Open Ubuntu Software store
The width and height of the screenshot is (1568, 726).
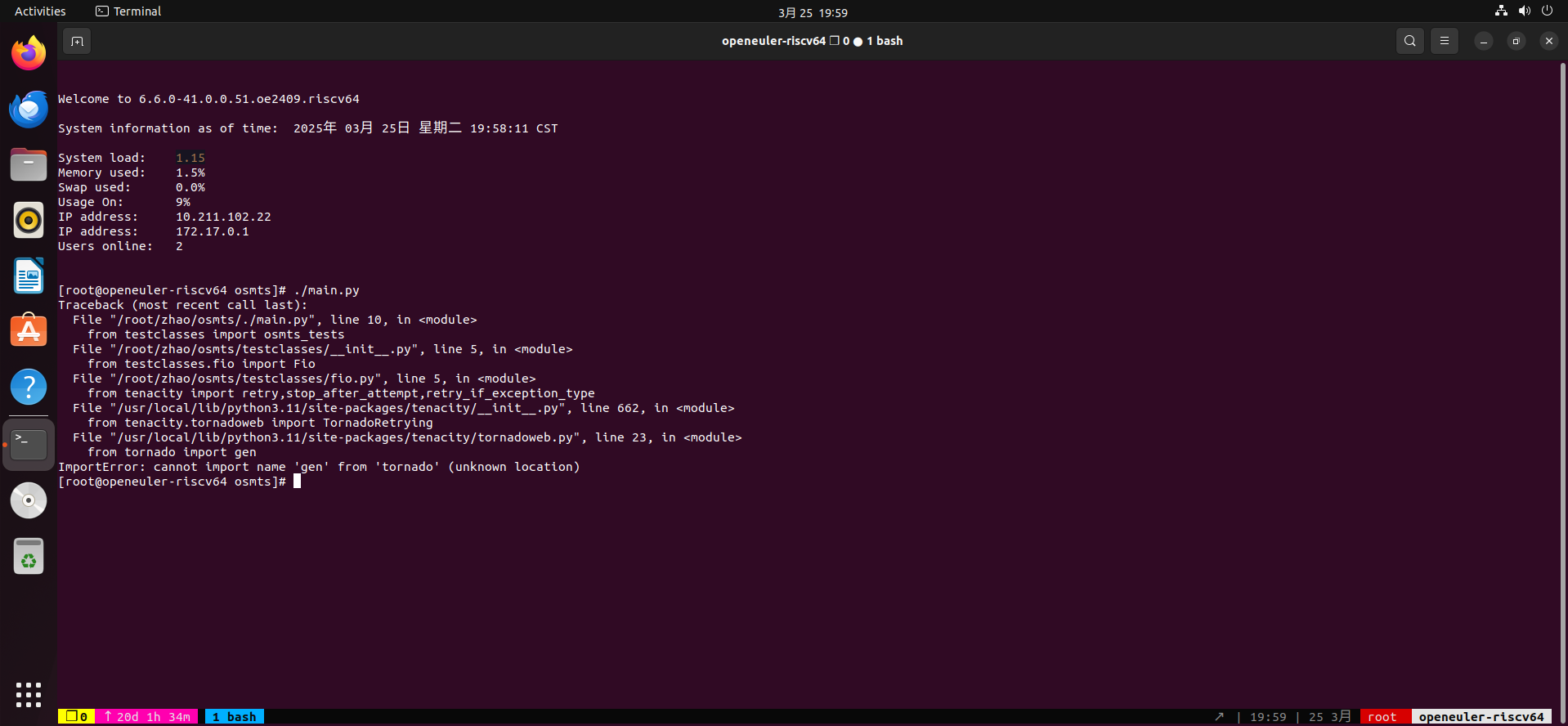29,331
